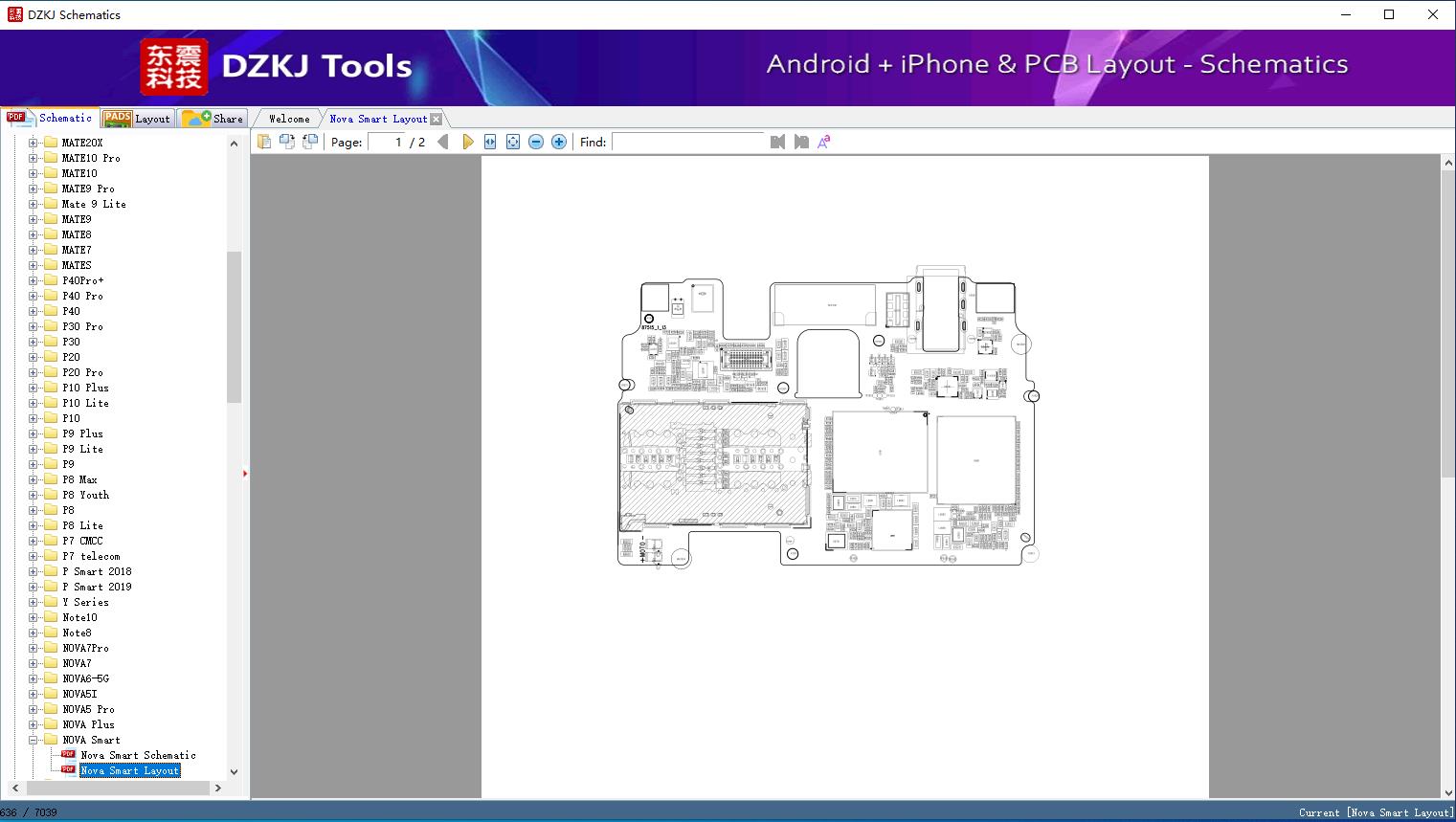Click the Find text input field
Image resolution: width=1456 pixels, height=822 pixels.
coord(688,142)
